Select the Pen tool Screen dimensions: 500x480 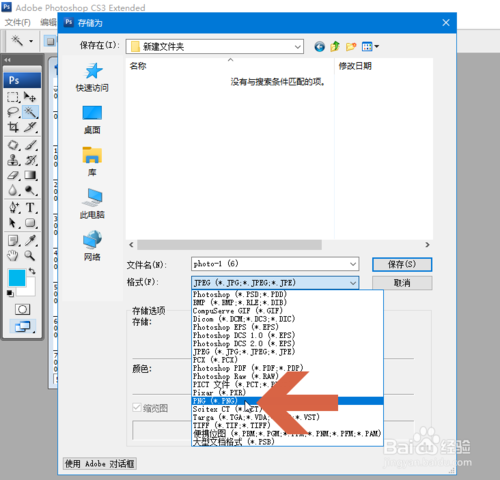[x=13, y=207]
